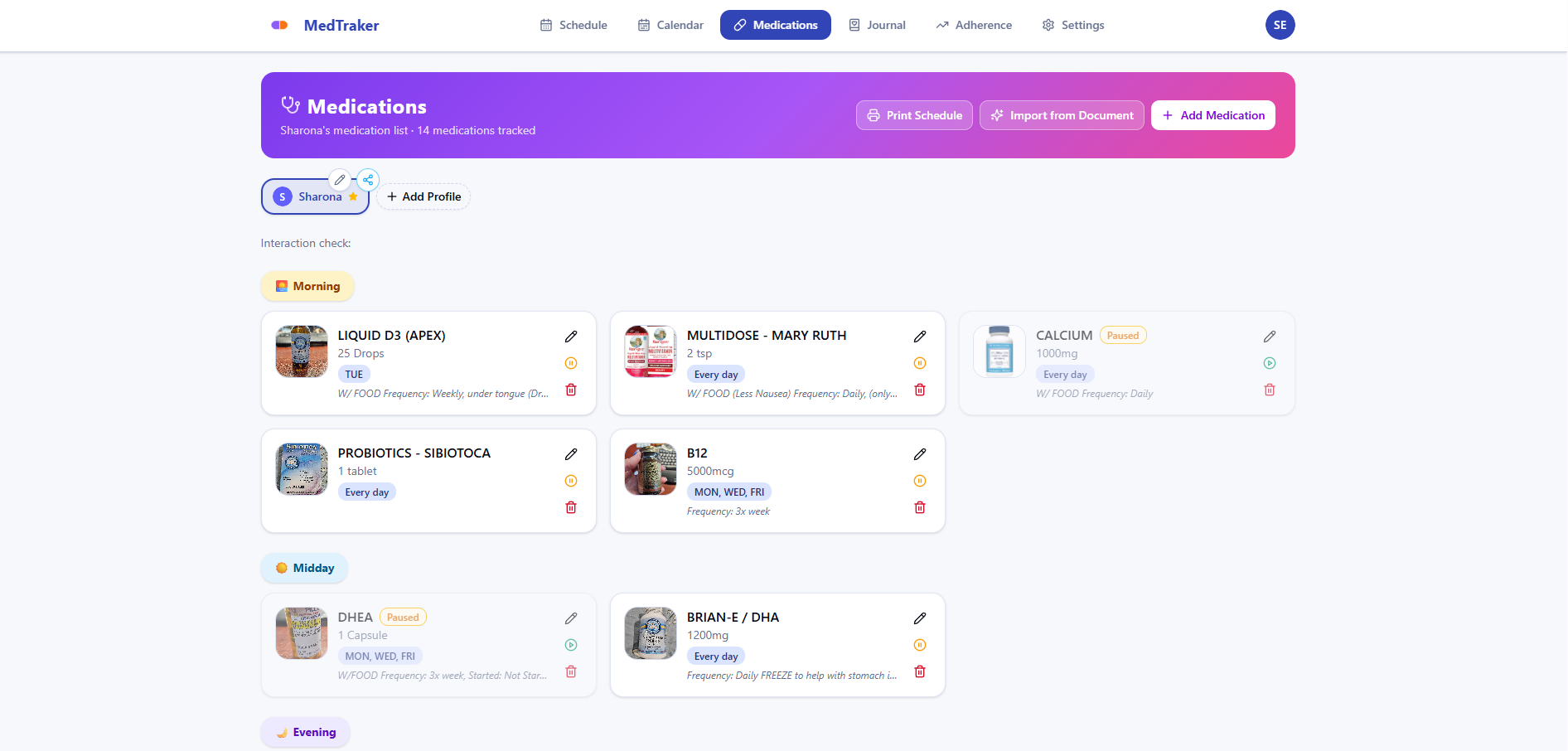Open the PROBIOTICS - SIBIOTOCA thumbnail
The height and width of the screenshot is (751, 1568).
[x=302, y=469]
